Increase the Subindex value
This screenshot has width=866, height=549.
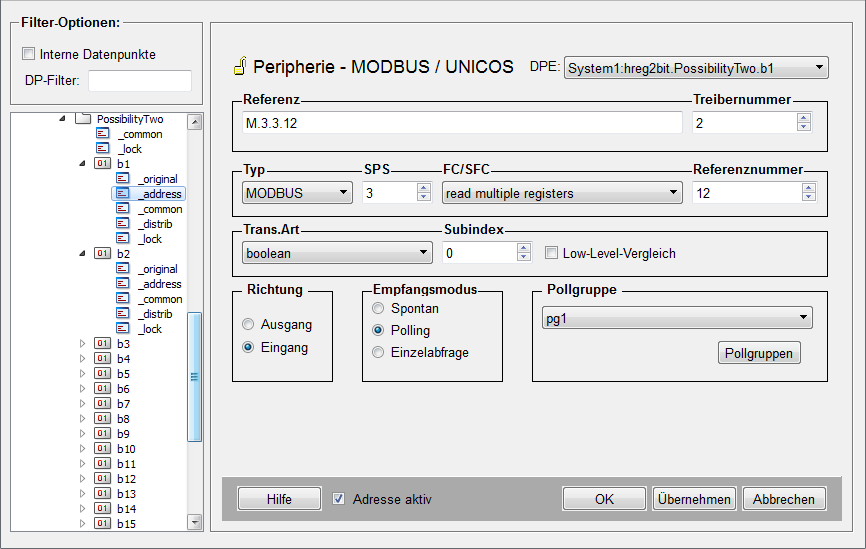pos(524,248)
